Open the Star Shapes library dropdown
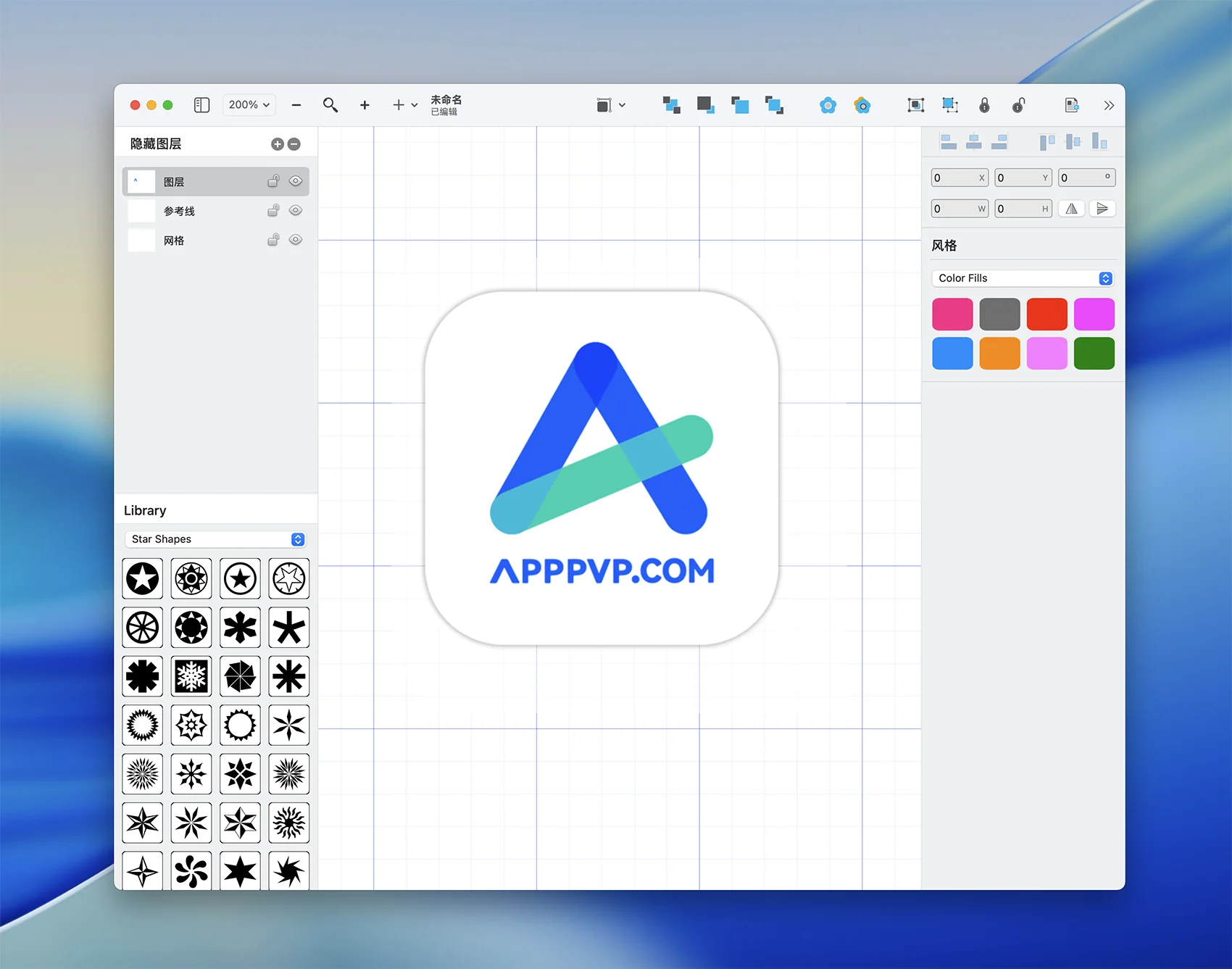This screenshot has width=1232, height=969. 215,539
